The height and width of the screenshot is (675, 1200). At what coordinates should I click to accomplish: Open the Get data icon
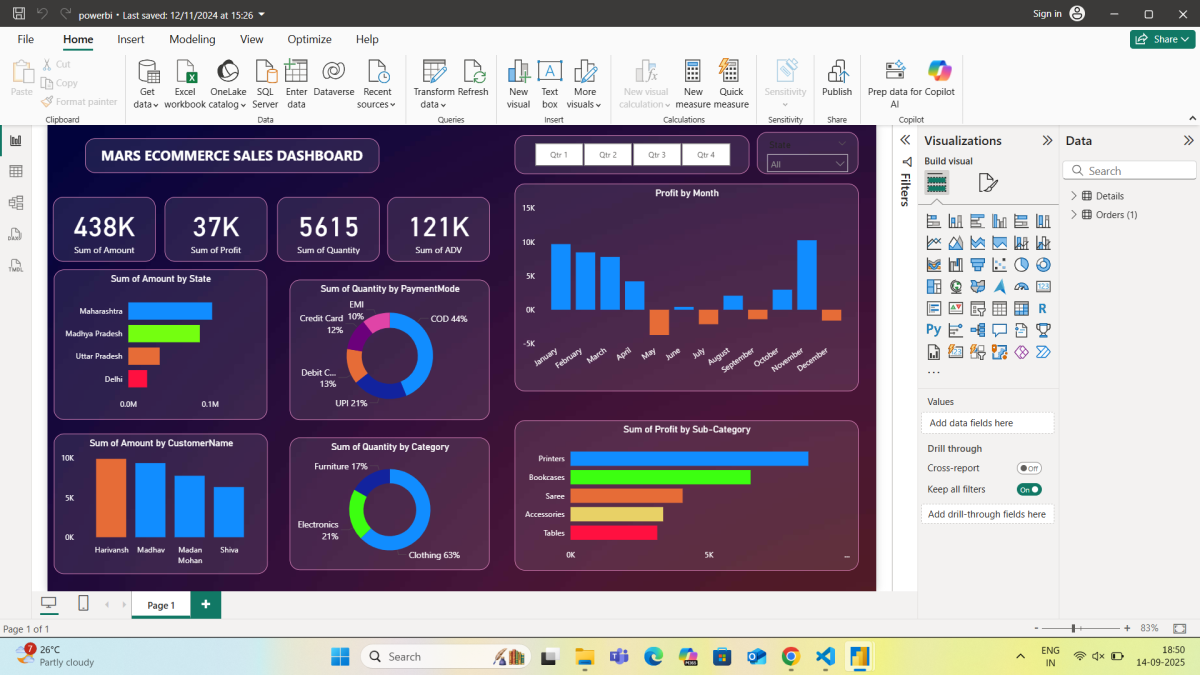click(148, 73)
